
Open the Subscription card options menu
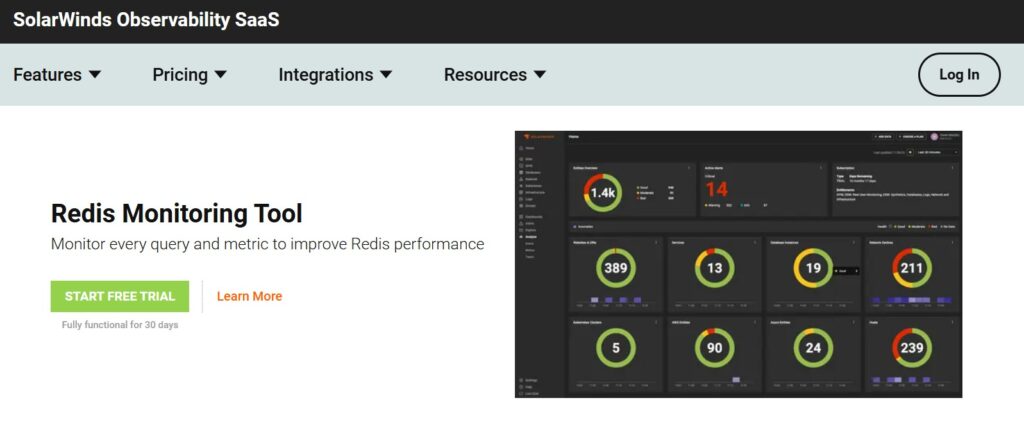[x=953, y=168]
